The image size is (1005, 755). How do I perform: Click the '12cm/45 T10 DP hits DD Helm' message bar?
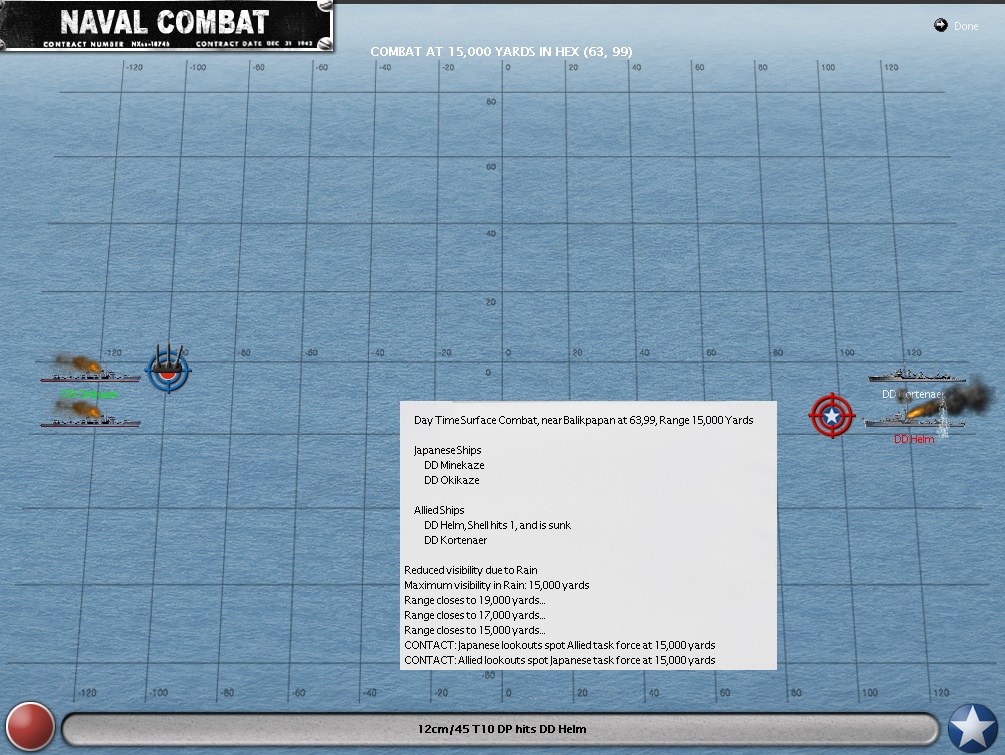coord(501,729)
